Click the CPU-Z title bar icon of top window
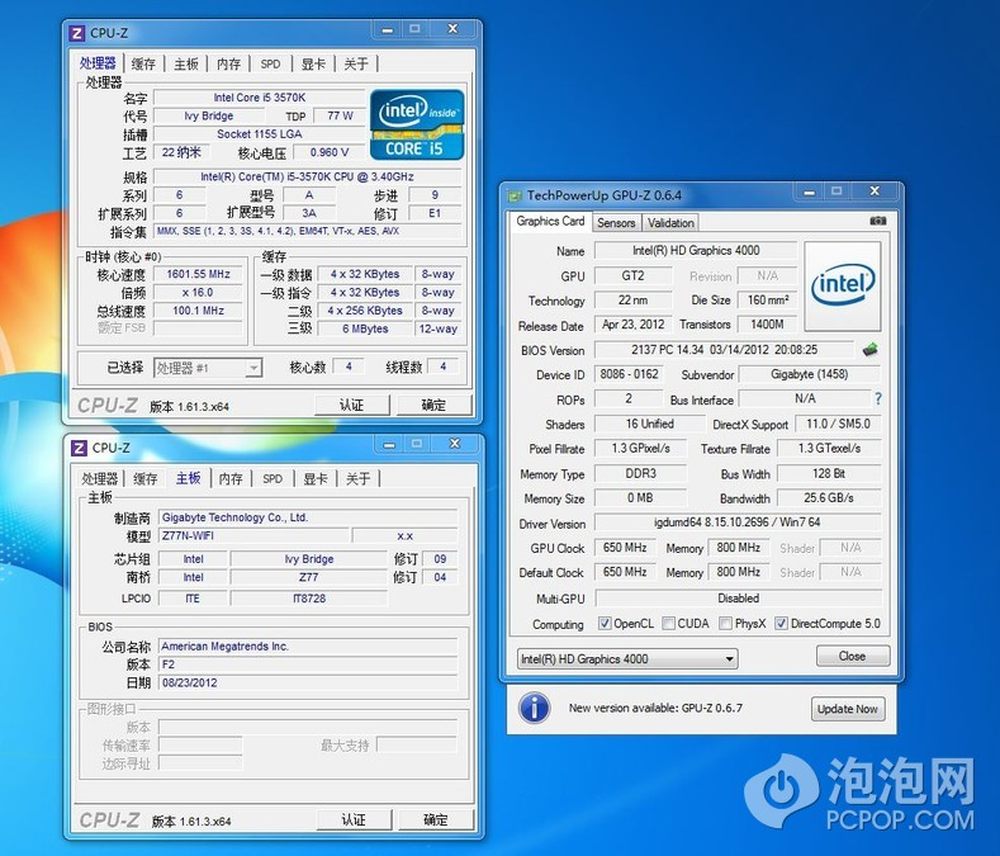The height and width of the screenshot is (856, 1000). pos(77,33)
